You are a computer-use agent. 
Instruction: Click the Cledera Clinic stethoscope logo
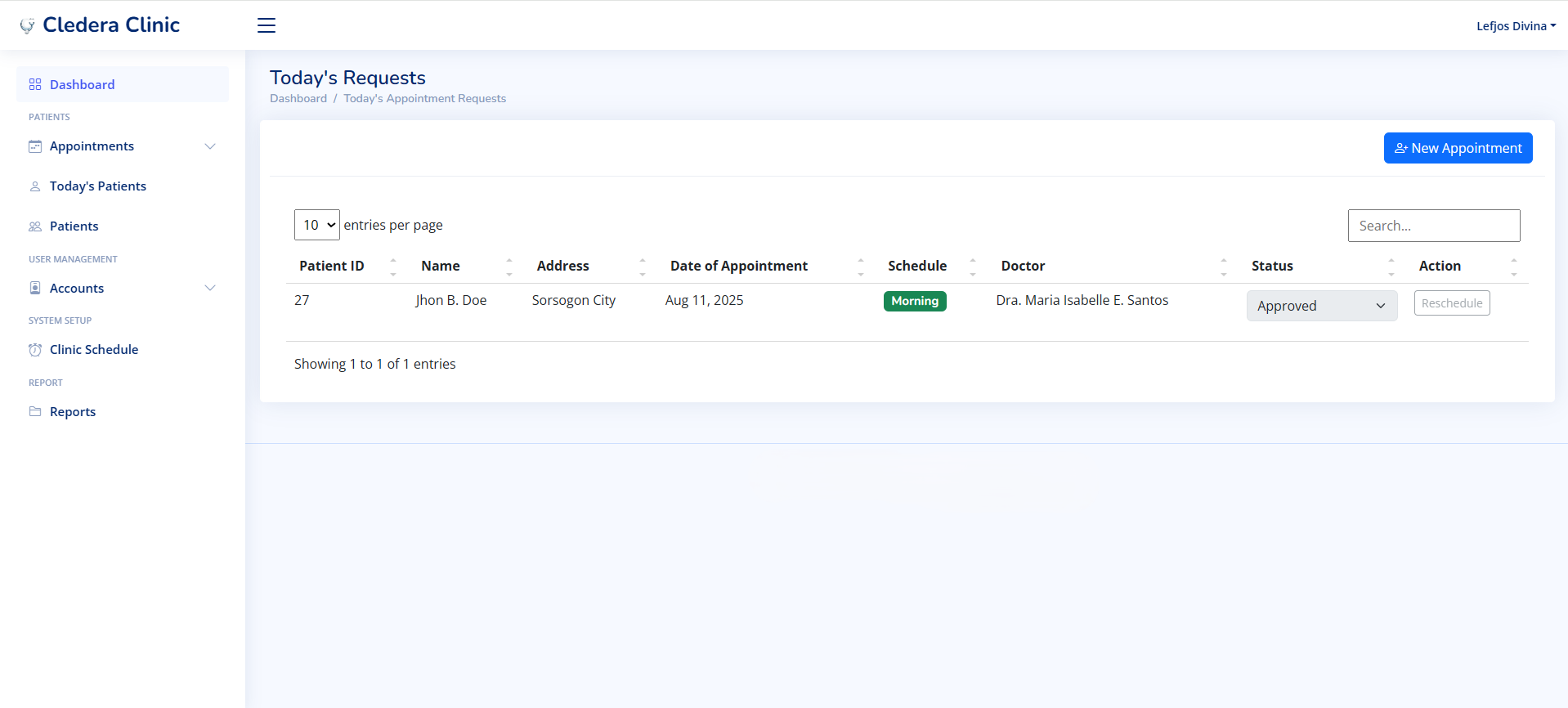click(27, 26)
